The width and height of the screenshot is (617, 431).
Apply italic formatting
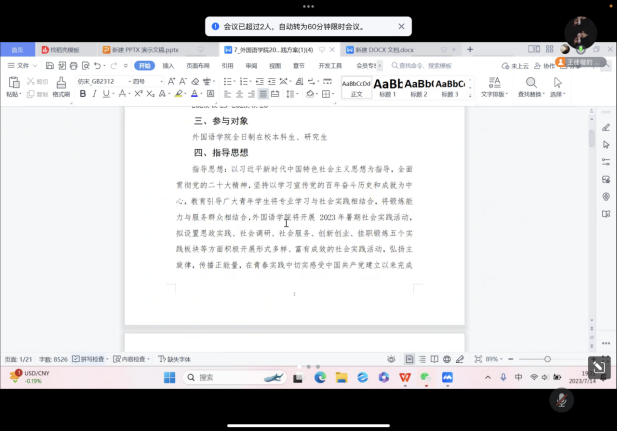(95, 94)
